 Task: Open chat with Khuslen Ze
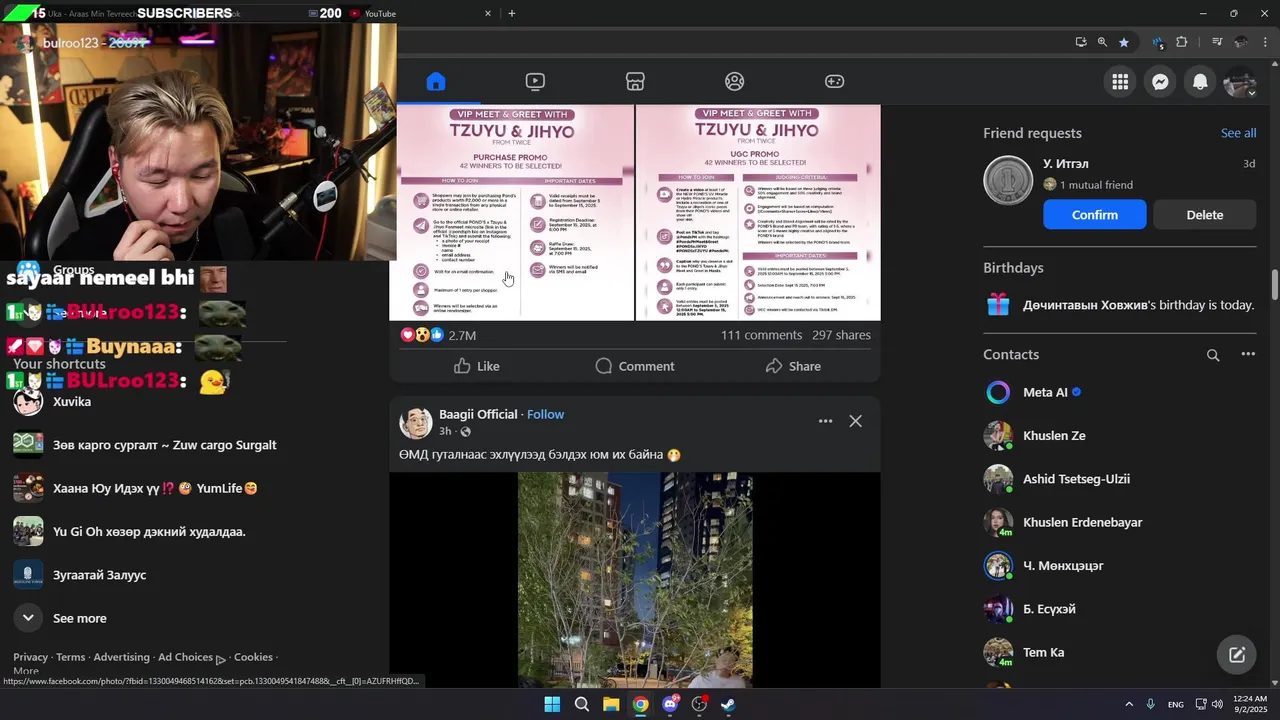pyautogui.click(x=1120, y=436)
